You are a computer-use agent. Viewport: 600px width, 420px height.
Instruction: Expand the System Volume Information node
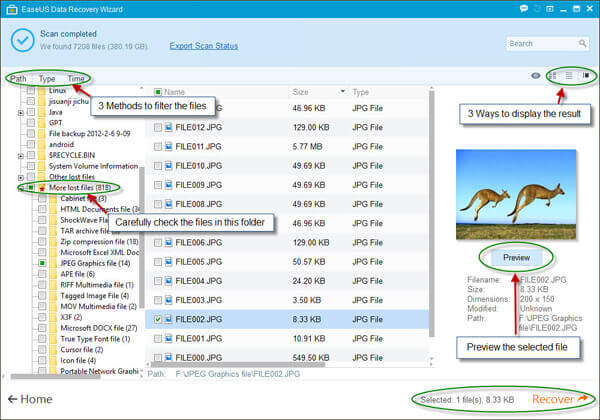tap(21, 166)
